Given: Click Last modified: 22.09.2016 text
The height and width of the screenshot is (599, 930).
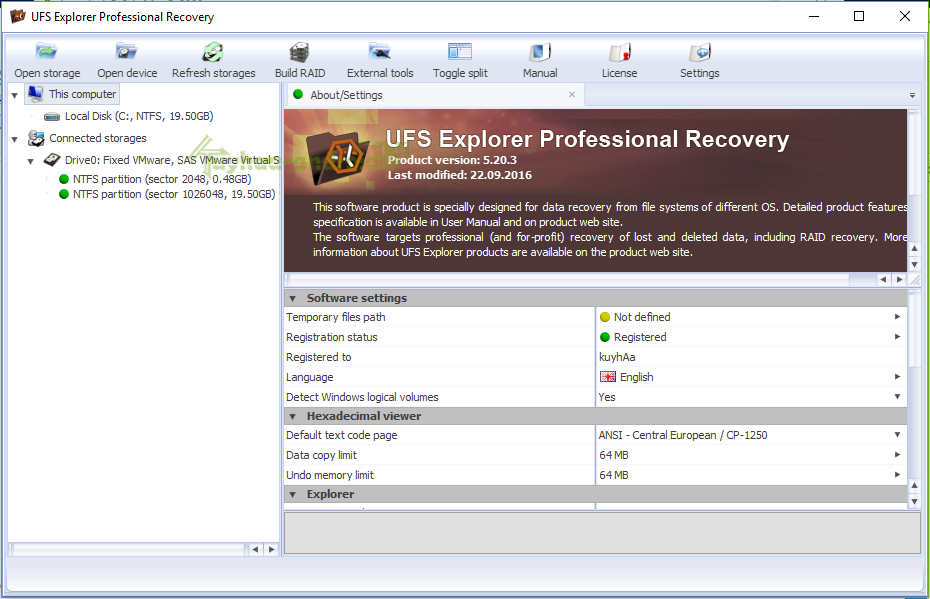Looking at the screenshot, I should (x=460, y=175).
